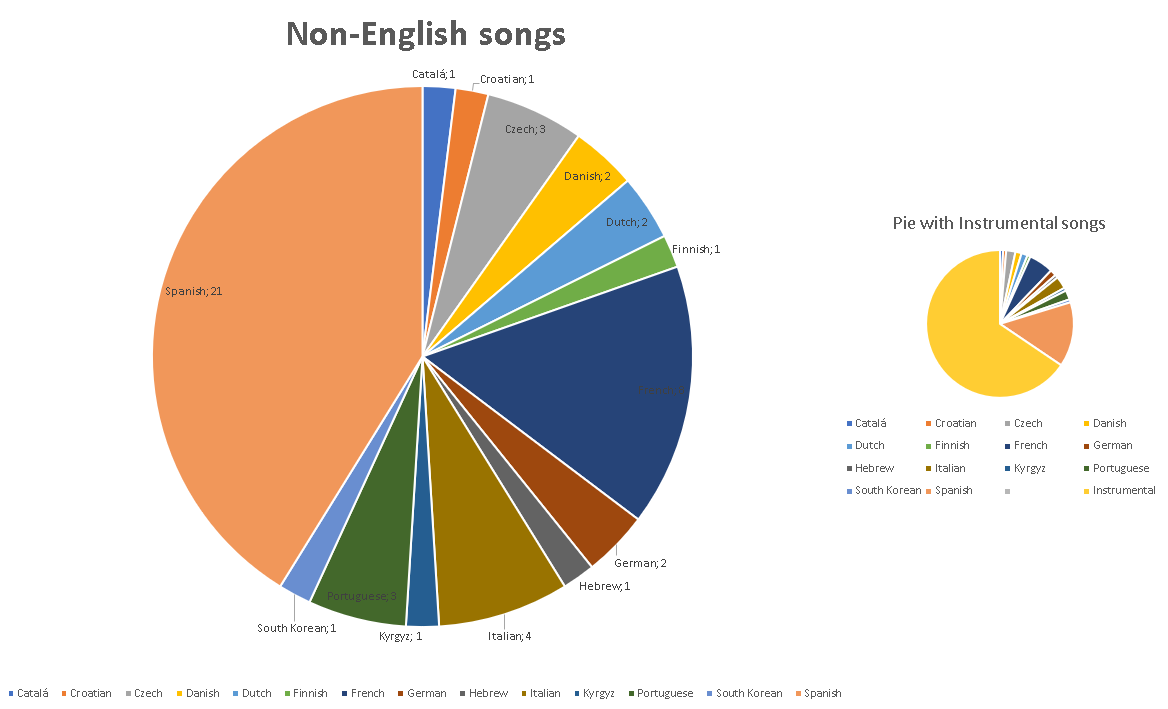The height and width of the screenshot is (709, 1168).
Task: Click the Catalá legend swatch at the bottom
Action: click(x=11, y=693)
